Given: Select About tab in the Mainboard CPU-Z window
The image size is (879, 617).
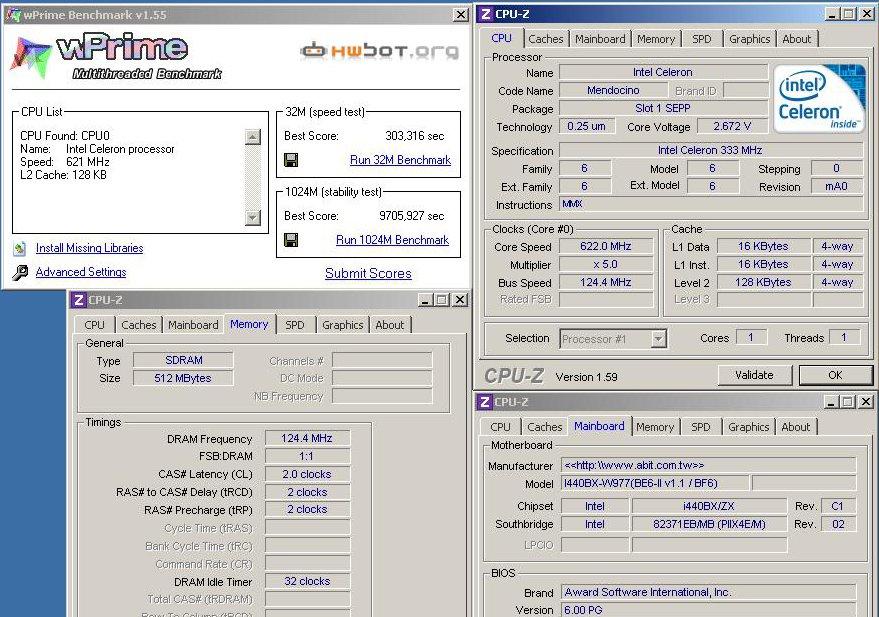Looking at the screenshot, I should pos(795,427).
